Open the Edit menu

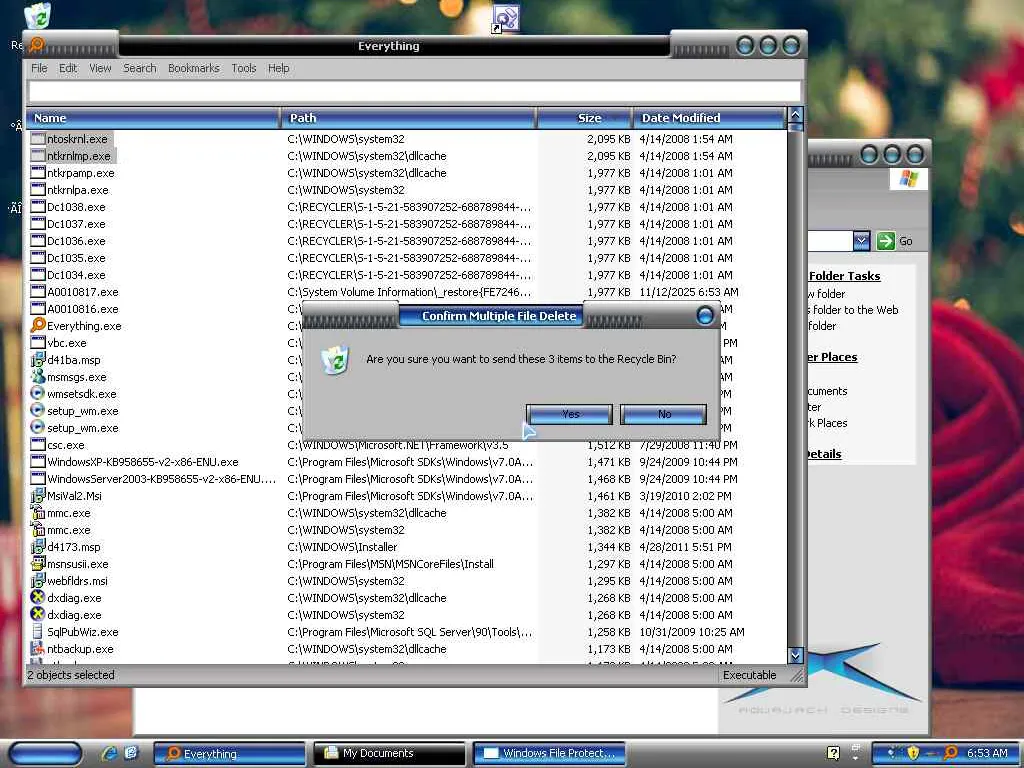tap(68, 68)
